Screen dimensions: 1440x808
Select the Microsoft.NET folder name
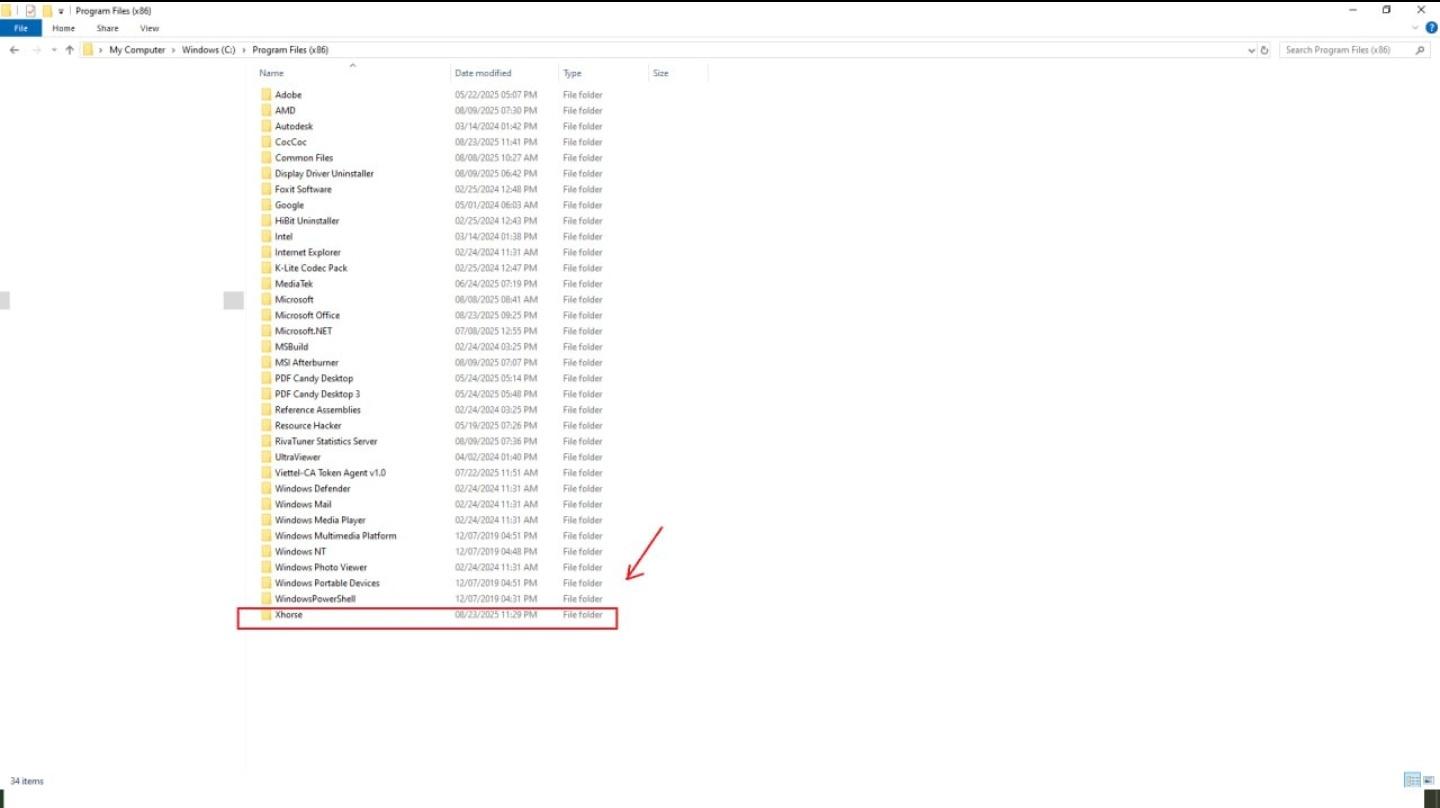click(303, 331)
